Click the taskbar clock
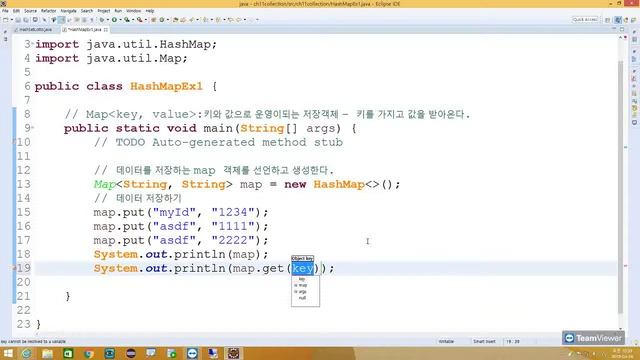Viewport: 640px width, 360px height. click(x=622, y=353)
